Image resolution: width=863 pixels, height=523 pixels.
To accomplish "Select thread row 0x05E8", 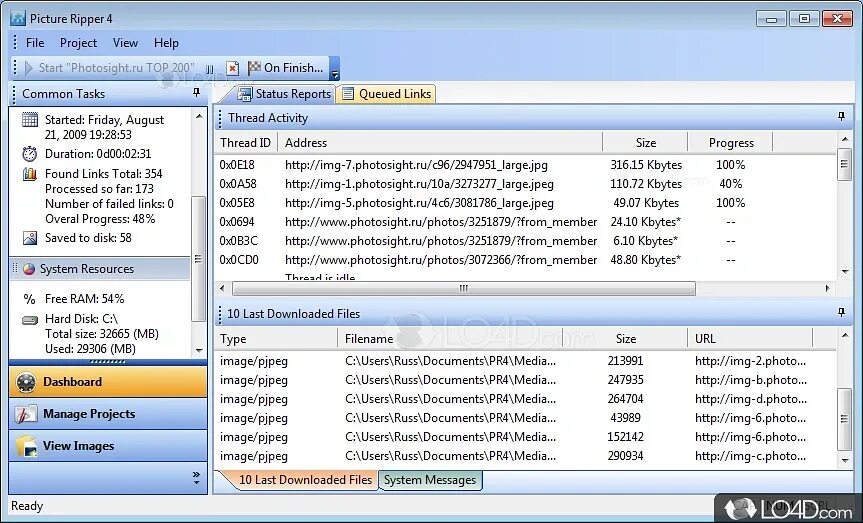I will click(x=526, y=203).
